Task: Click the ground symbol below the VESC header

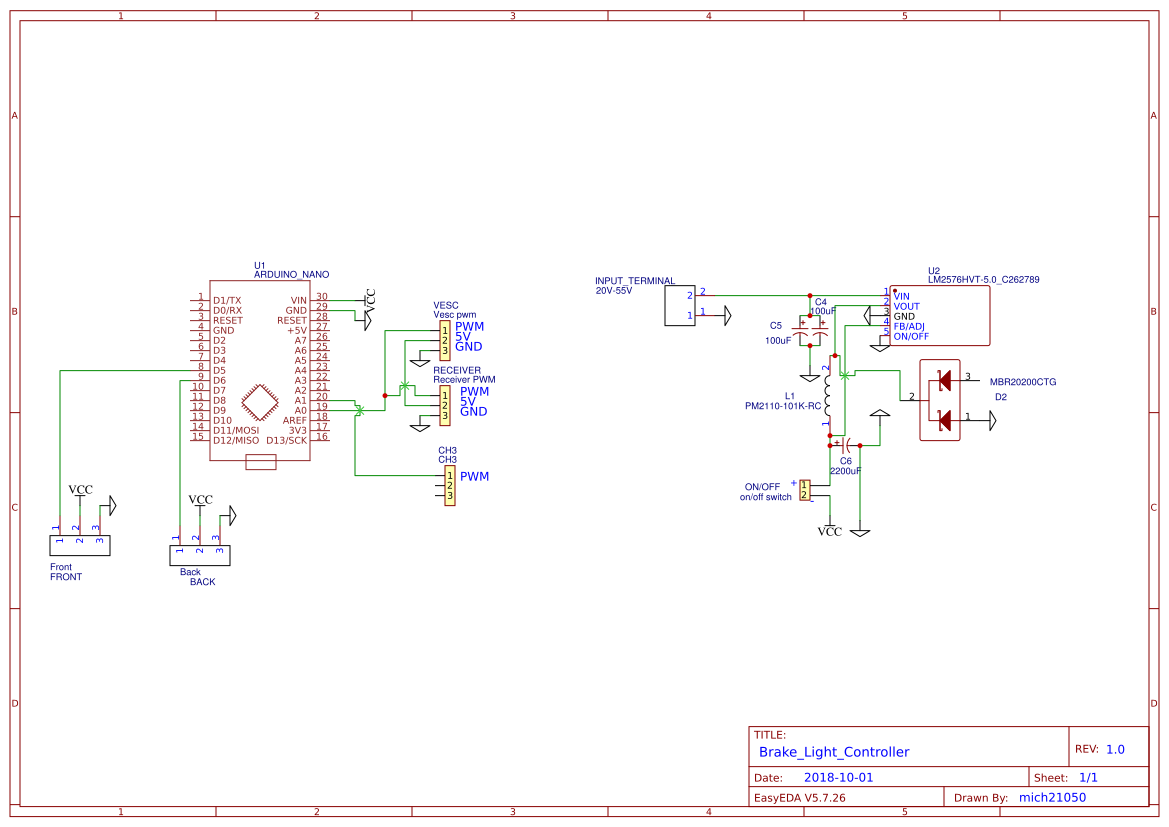Action: (420, 361)
